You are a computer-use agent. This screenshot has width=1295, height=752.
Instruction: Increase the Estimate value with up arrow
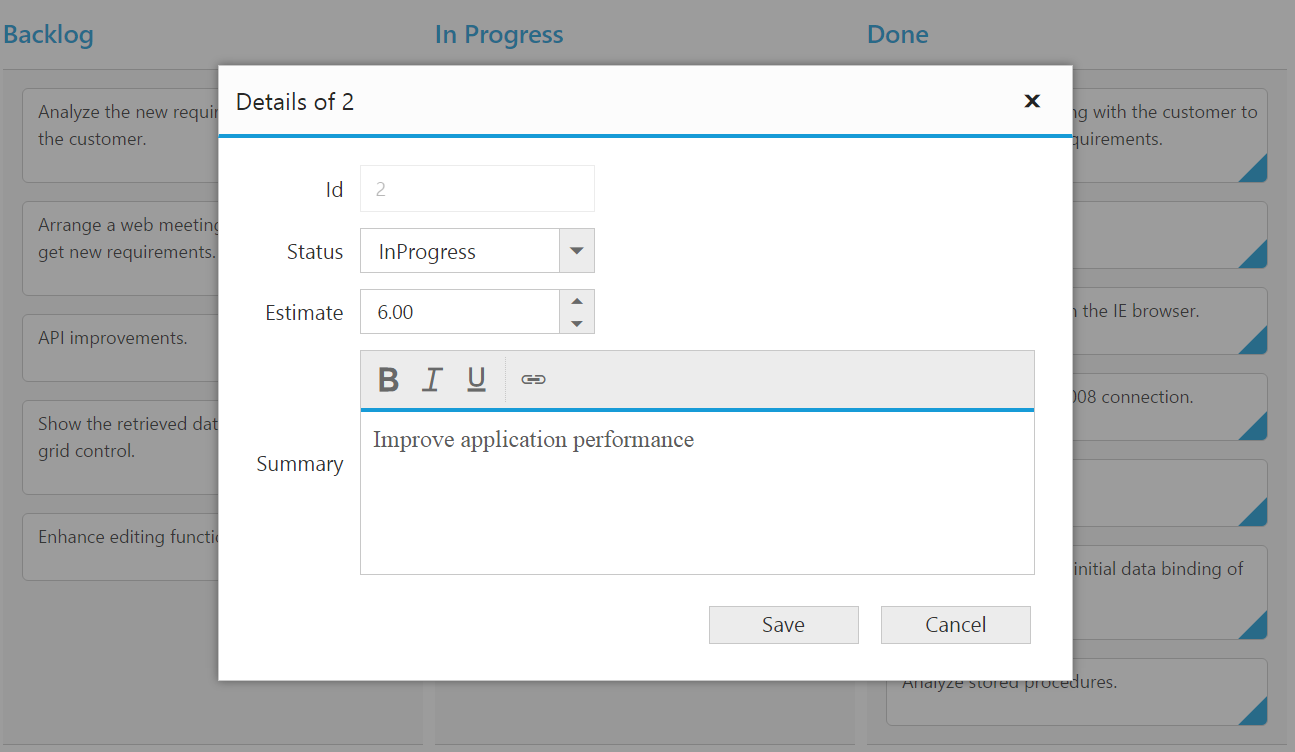576,301
